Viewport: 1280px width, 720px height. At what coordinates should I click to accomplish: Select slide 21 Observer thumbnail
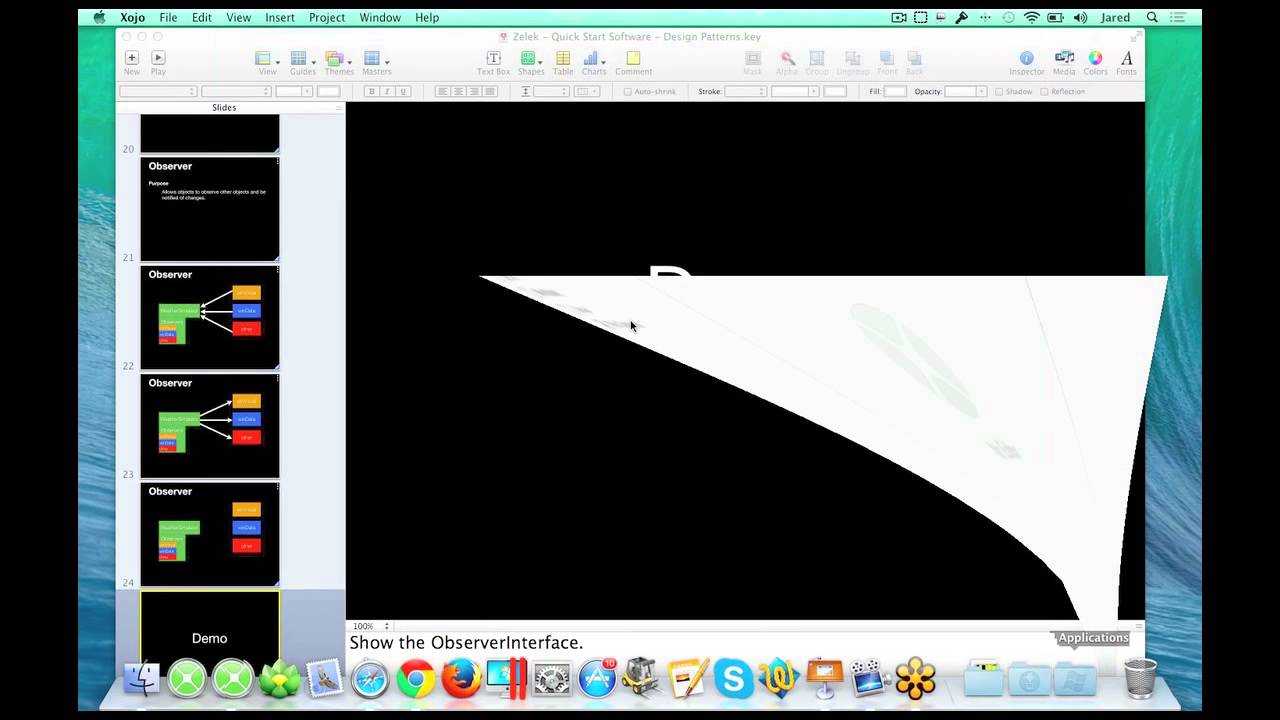[209, 209]
